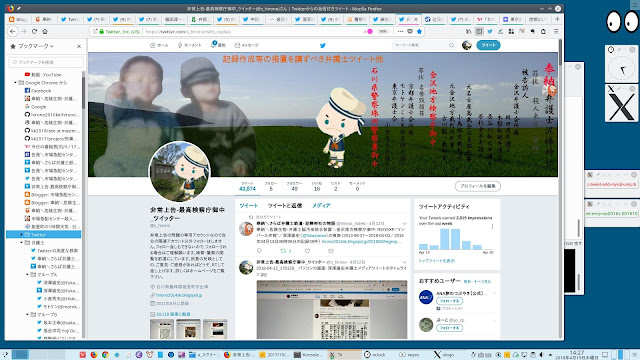This screenshot has height=360, width=640.
Task: Click the bookmarks sidebar search field
Action: [x=46, y=62]
